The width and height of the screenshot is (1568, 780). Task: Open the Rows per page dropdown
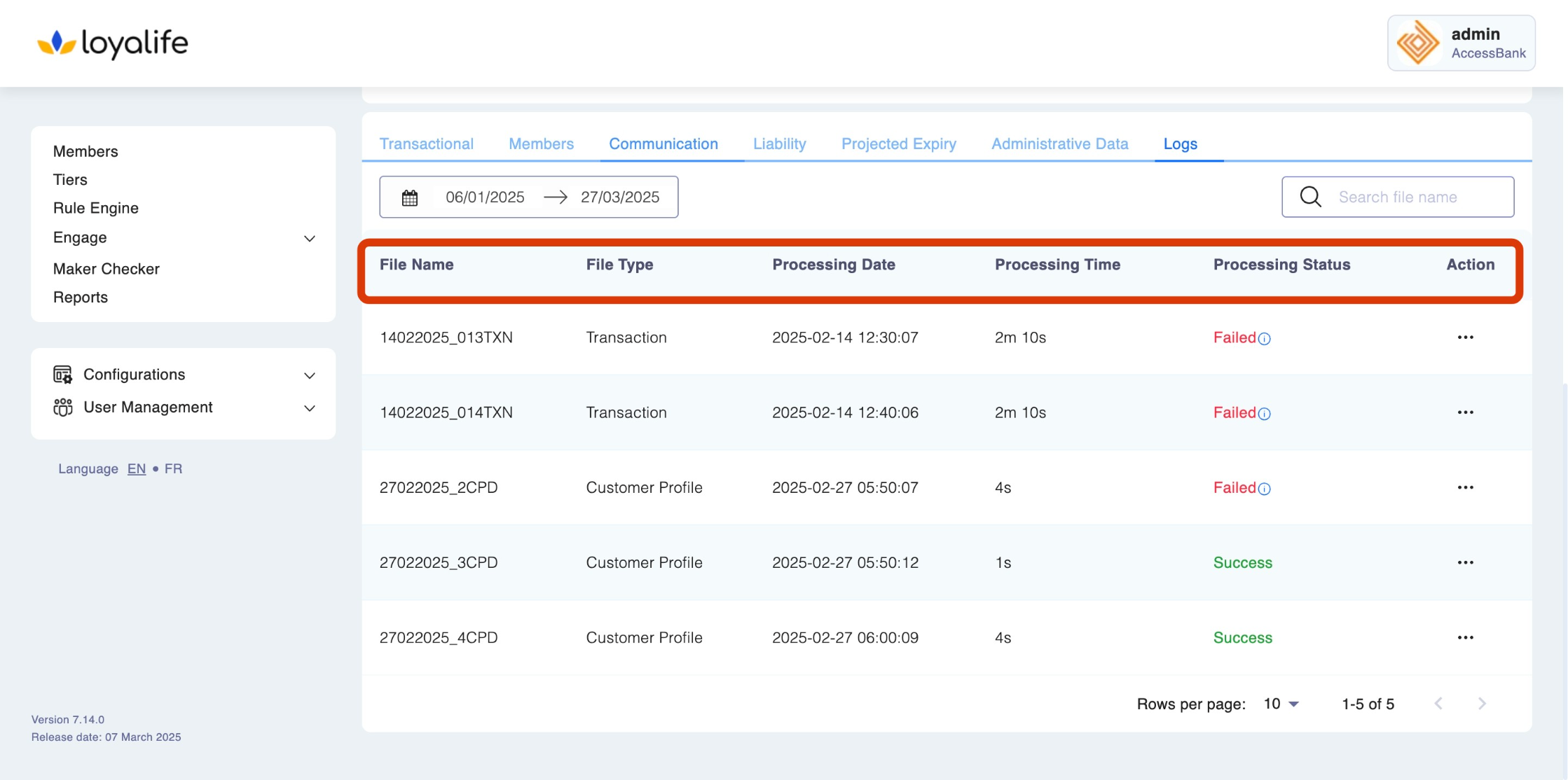(x=1281, y=704)
